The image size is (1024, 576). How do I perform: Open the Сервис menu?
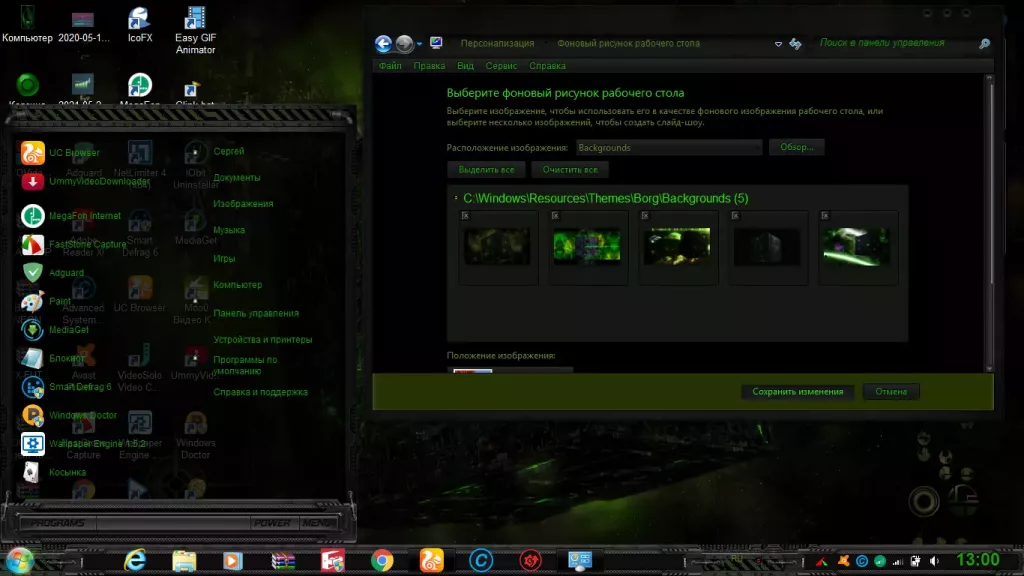(x=501, y=66)
